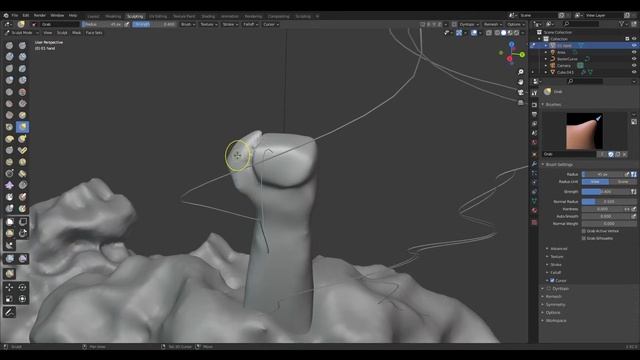
Task: Select the Flatten brush
Action: click(9, 104)
